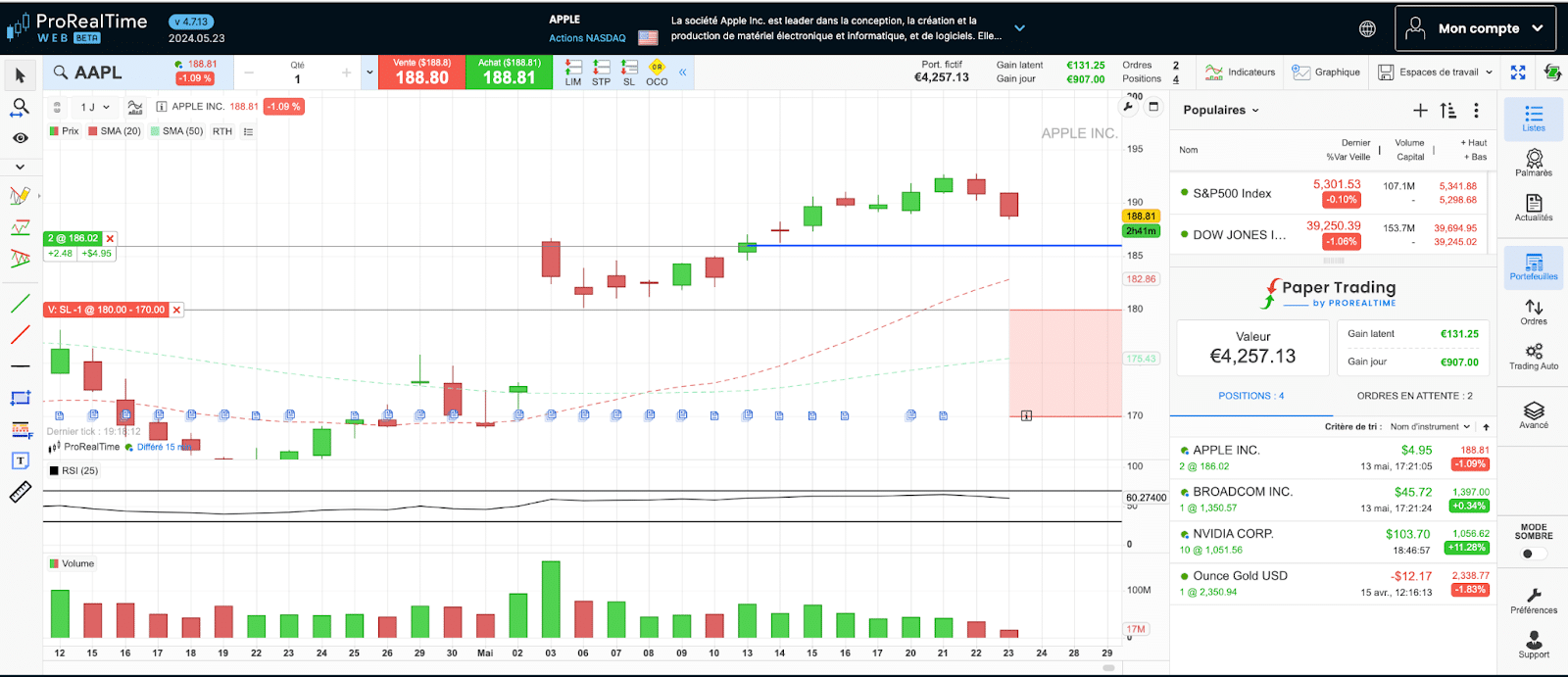Open the quantity dropdown arrow
The width and height of the screenshot is (1568, 677).
(369, 73)
